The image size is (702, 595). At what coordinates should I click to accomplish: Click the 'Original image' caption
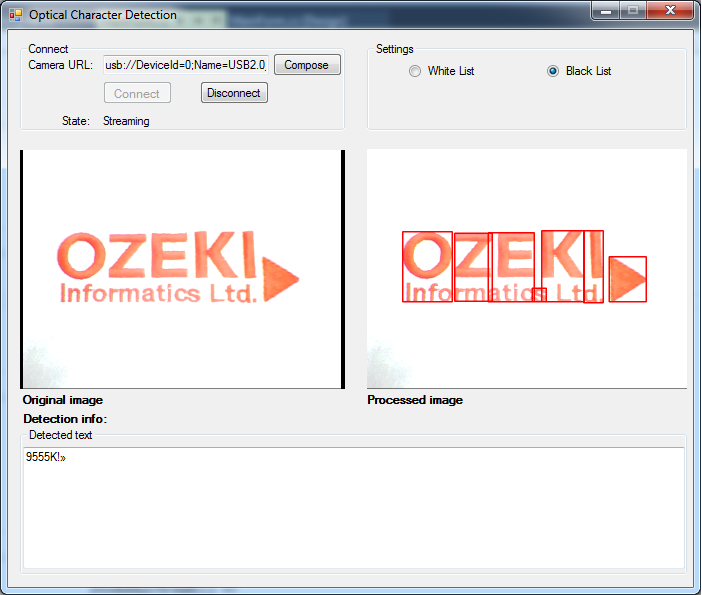pyautogui.click(x=63, y=400)
